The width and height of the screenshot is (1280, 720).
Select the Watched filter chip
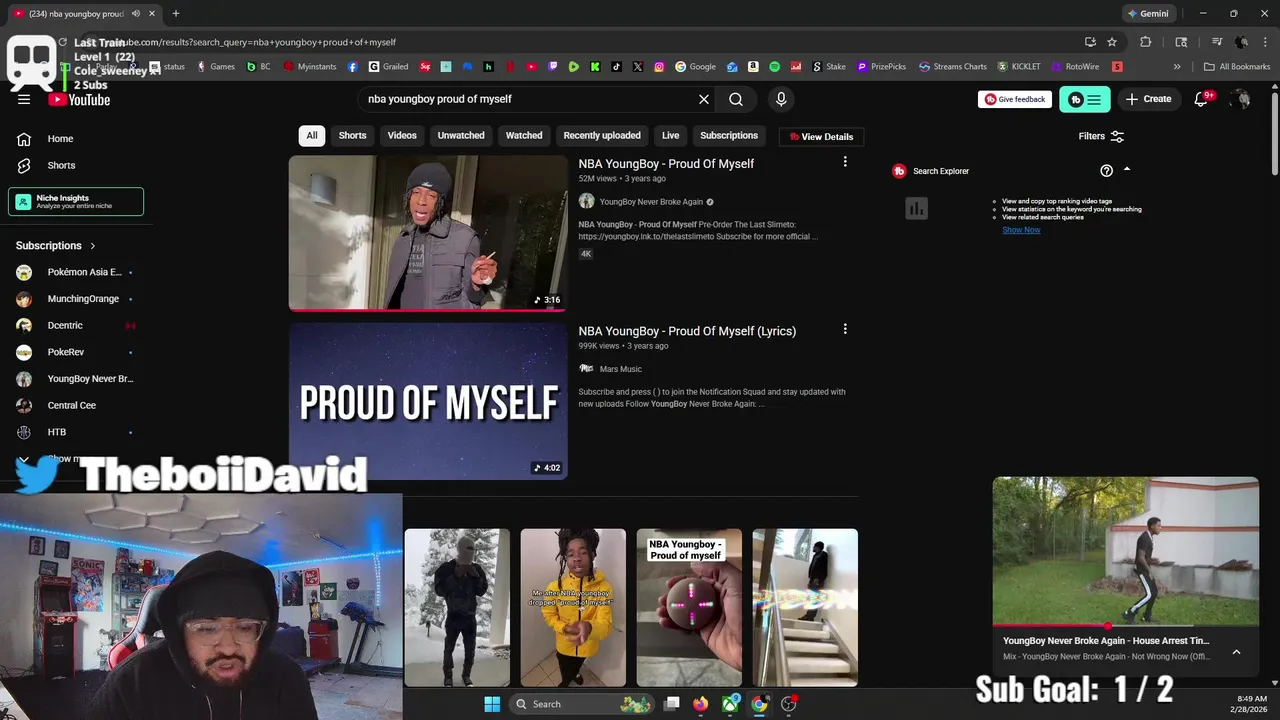pyautogui.click(x=524, y=136)
